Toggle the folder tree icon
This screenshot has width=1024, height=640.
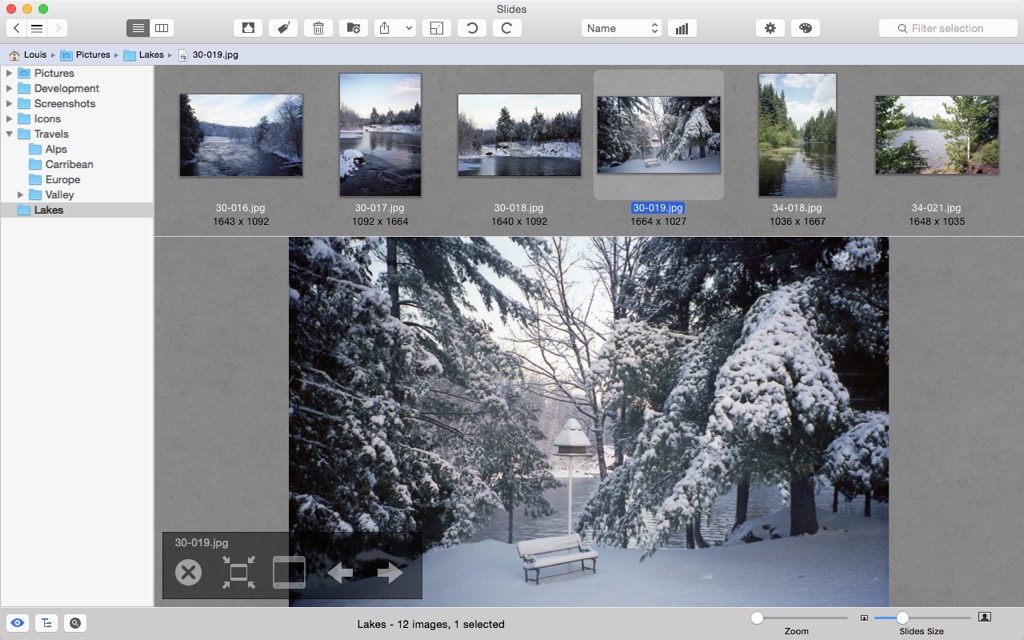click(x=46, y=623)
